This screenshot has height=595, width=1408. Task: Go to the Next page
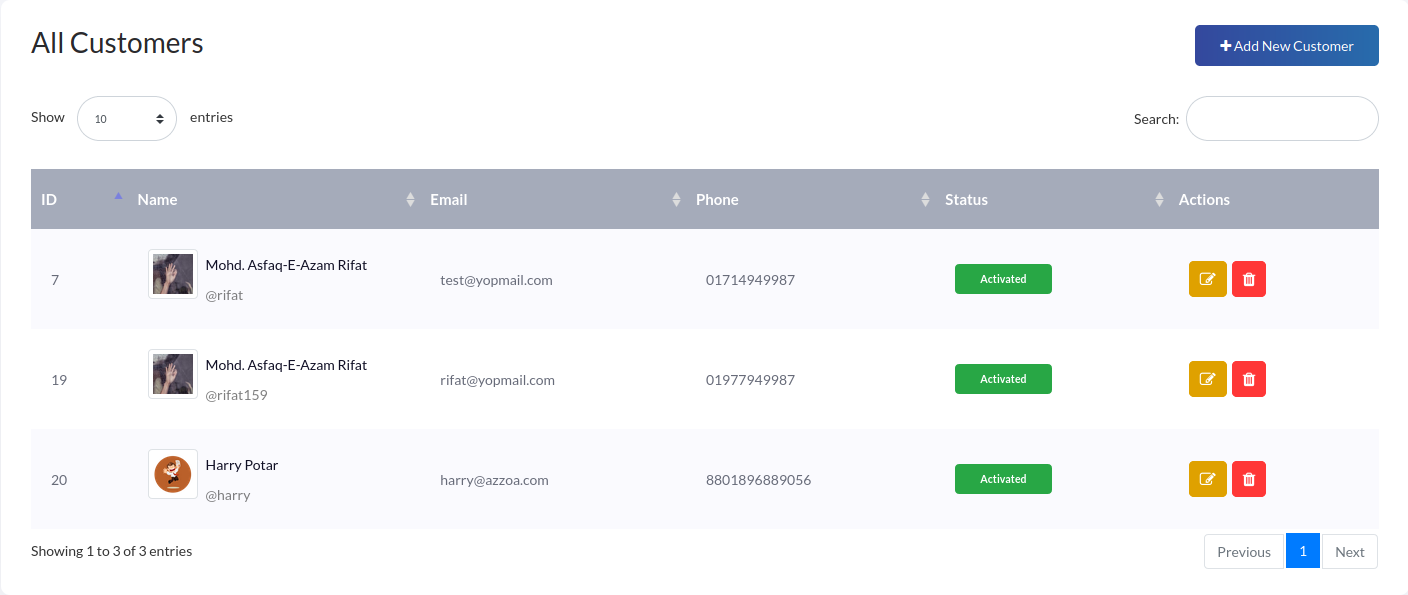[x=1349, y=551]
